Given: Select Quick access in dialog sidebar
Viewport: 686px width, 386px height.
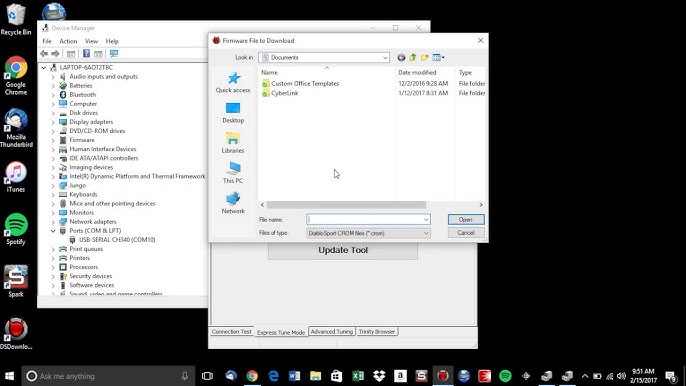Looking at the screenshot, I should [x=233, y=82].
